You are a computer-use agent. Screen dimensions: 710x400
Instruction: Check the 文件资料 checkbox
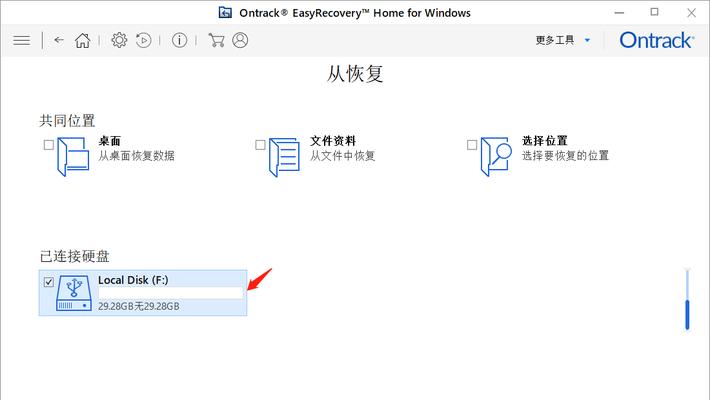(x=260, y=145)
